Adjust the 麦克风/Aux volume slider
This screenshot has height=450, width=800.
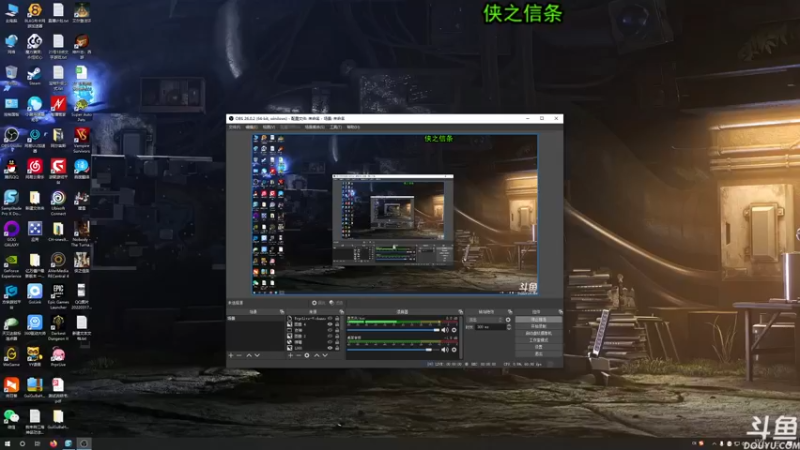pyautogui.click(x=393, y=330)
